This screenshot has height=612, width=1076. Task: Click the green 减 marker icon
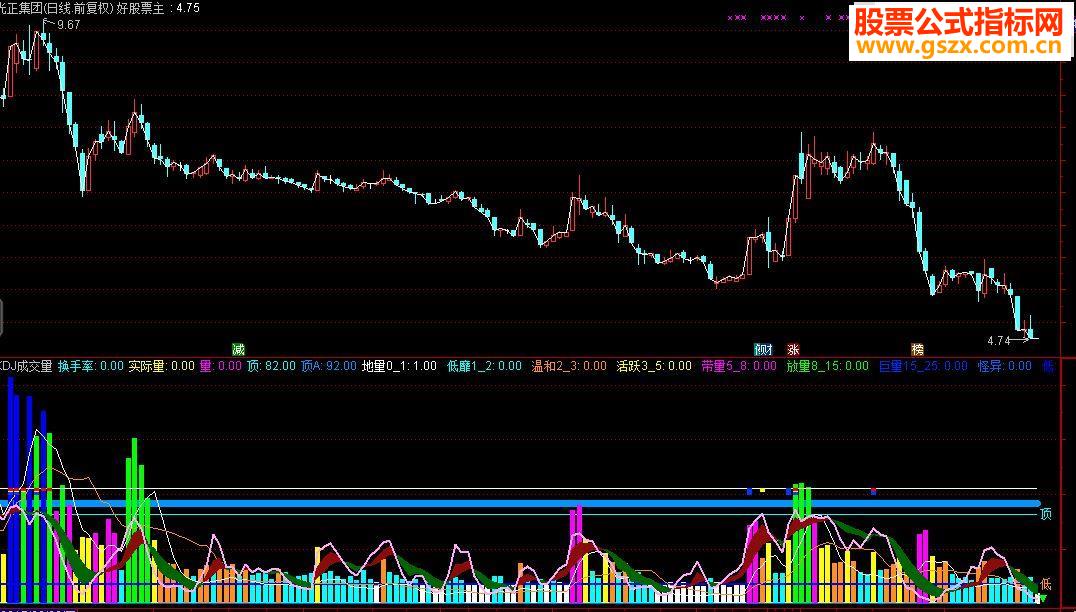(238, 349)
